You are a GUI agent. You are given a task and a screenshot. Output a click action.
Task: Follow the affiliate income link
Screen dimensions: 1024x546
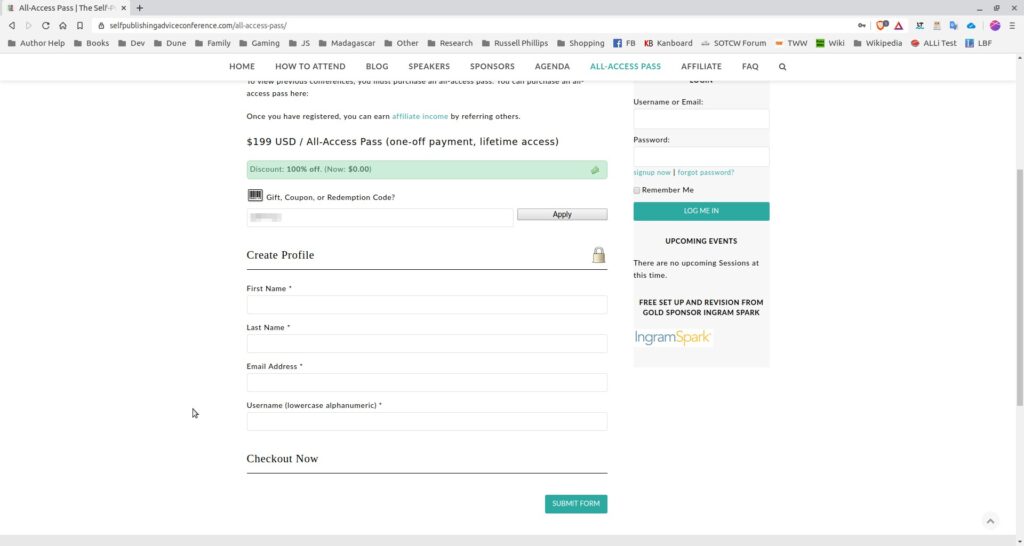420,117
